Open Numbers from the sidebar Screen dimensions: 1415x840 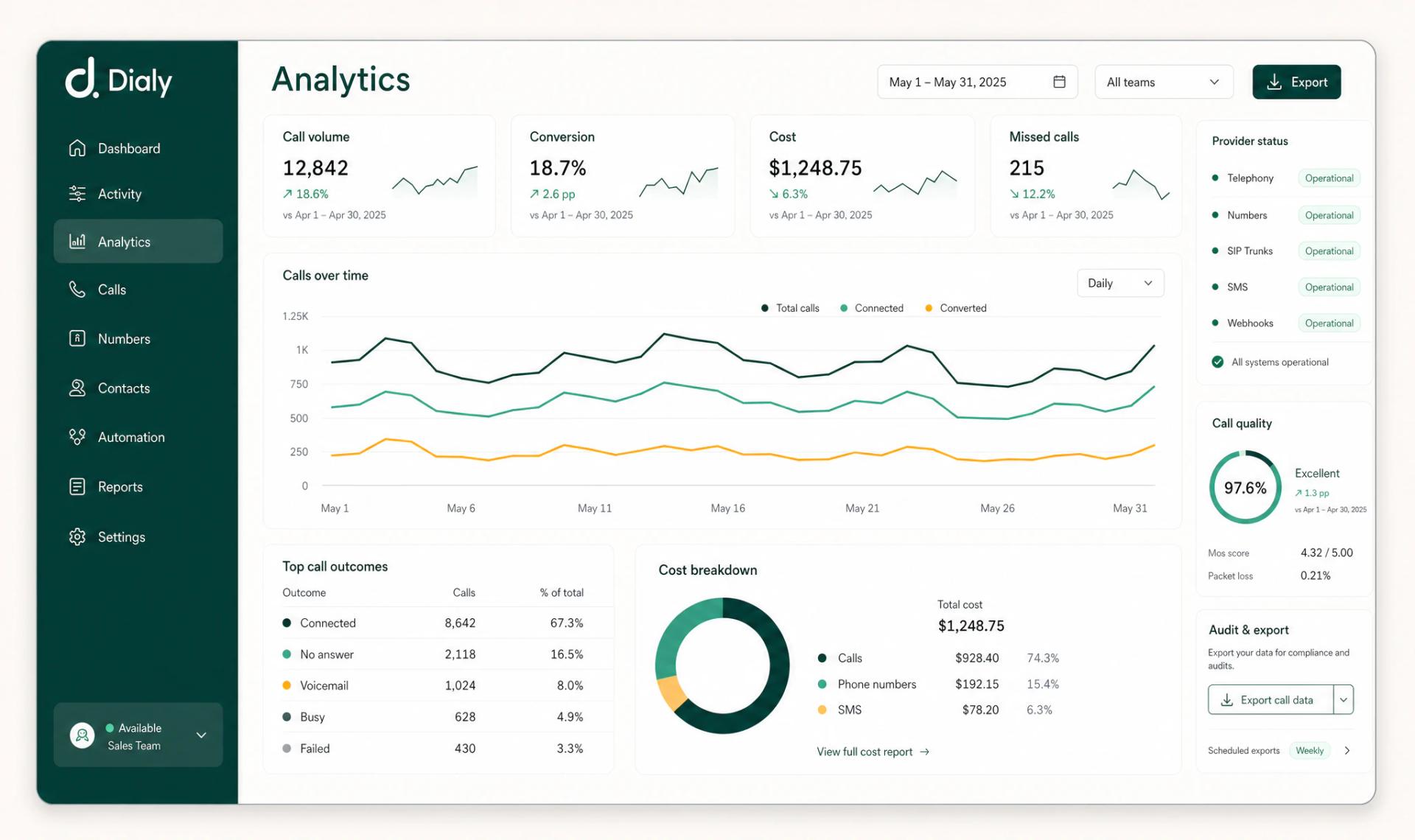click(124, 338)
